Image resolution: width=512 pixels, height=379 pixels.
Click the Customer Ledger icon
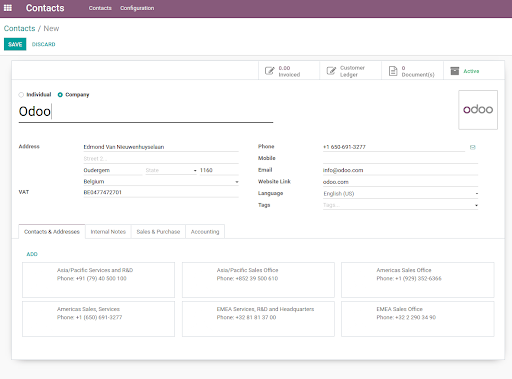coord(331,71)
